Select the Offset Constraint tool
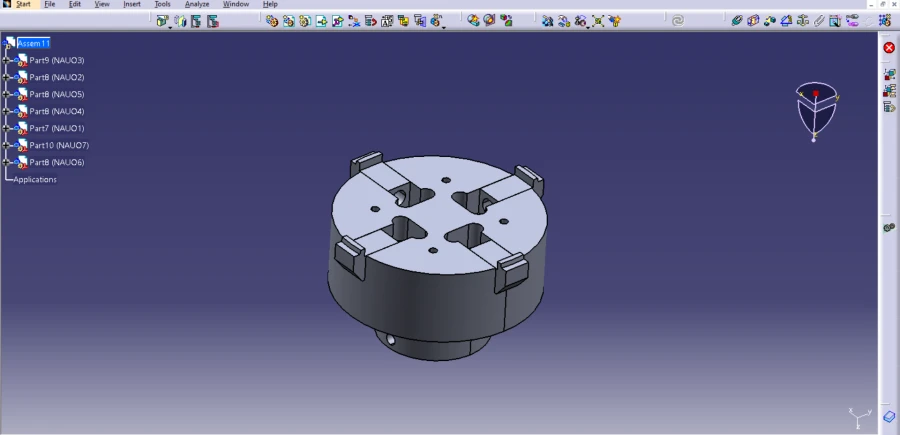Screen dimensions: 900x435 [x=770, y=21]
